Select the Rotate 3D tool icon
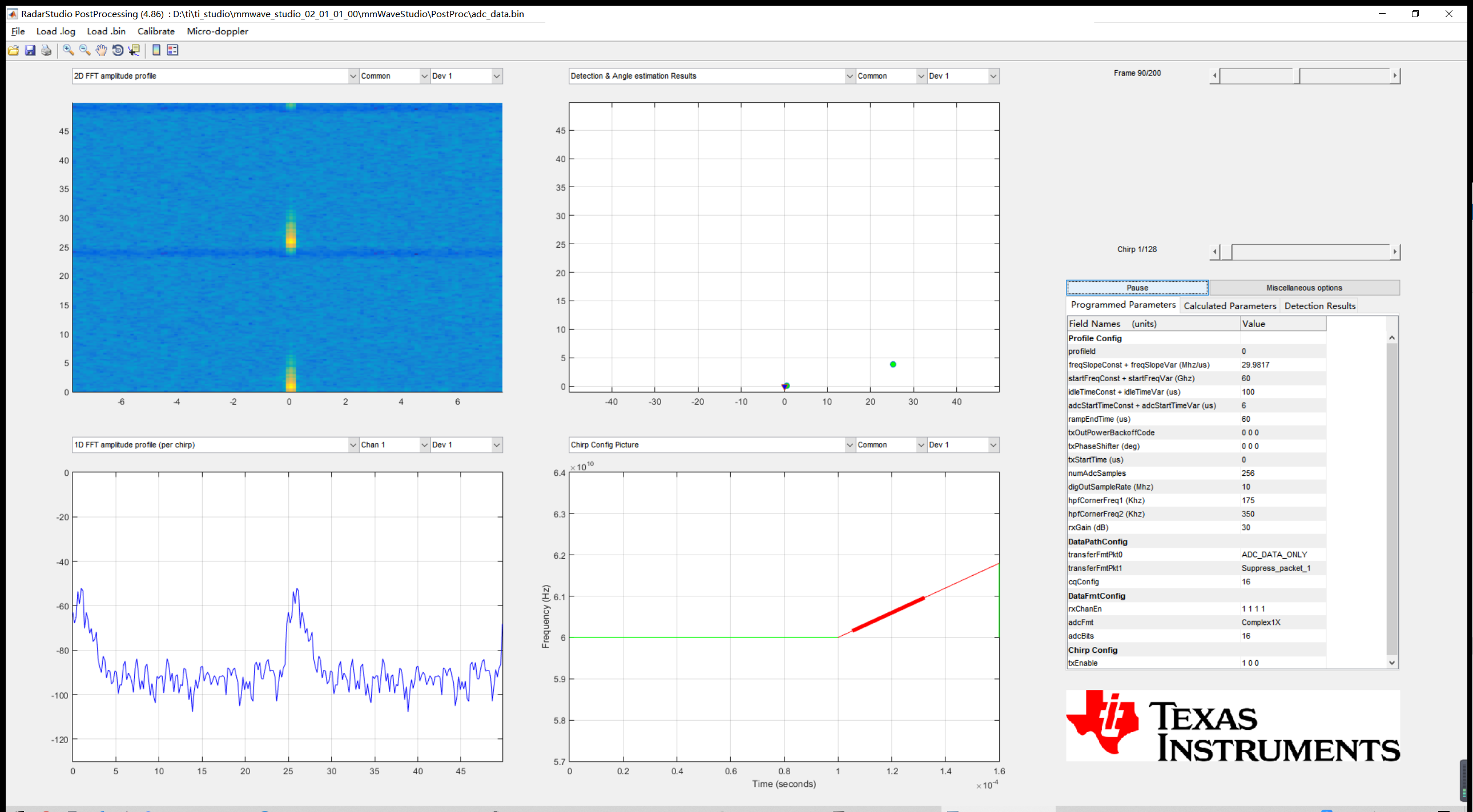This screenshot has height=812, width=1473. (118, 50)
